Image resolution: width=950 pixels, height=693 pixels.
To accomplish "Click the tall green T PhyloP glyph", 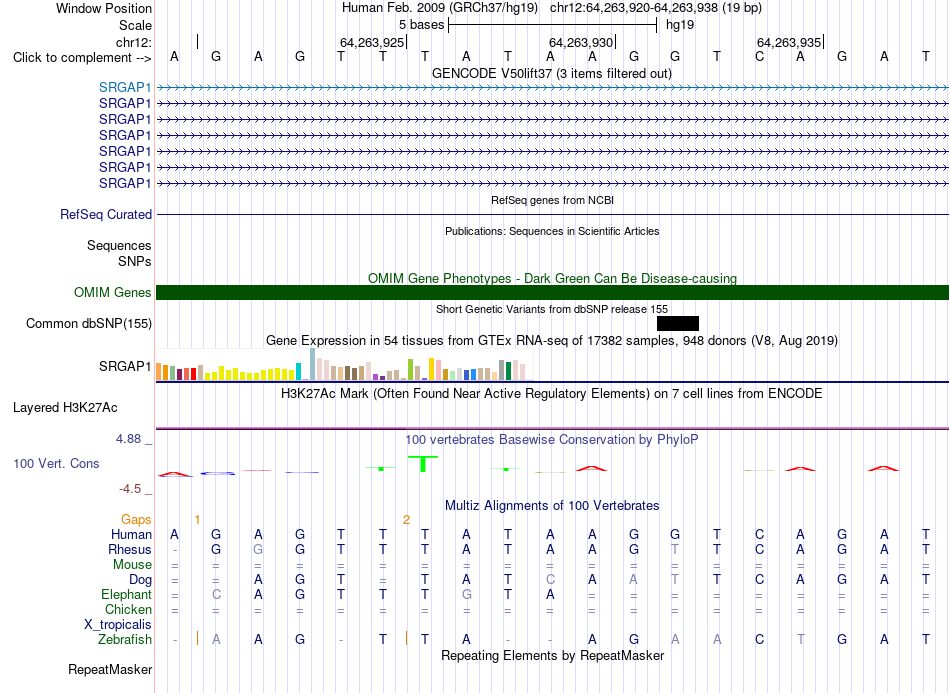I will (423, 464).
